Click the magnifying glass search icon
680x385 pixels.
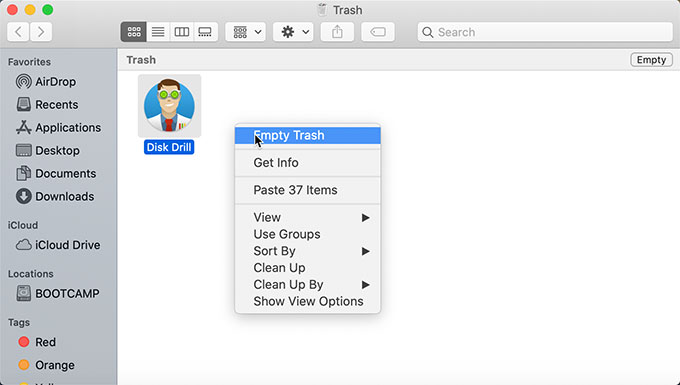428,32
